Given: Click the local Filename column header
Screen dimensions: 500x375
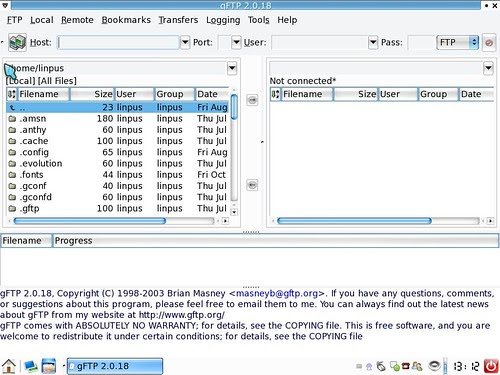Looking at the screenshot, I should tap(43, 94).
